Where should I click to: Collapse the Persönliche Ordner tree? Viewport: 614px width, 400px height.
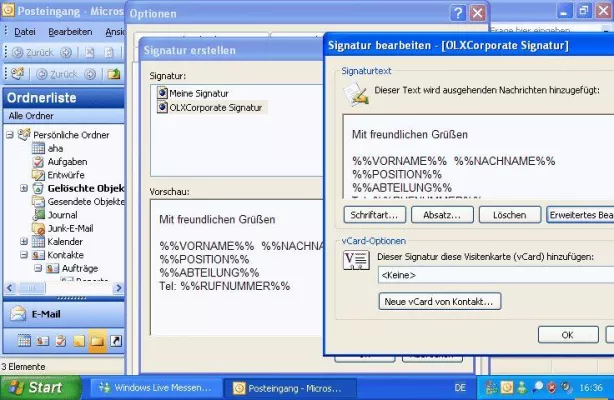[10, 134]
